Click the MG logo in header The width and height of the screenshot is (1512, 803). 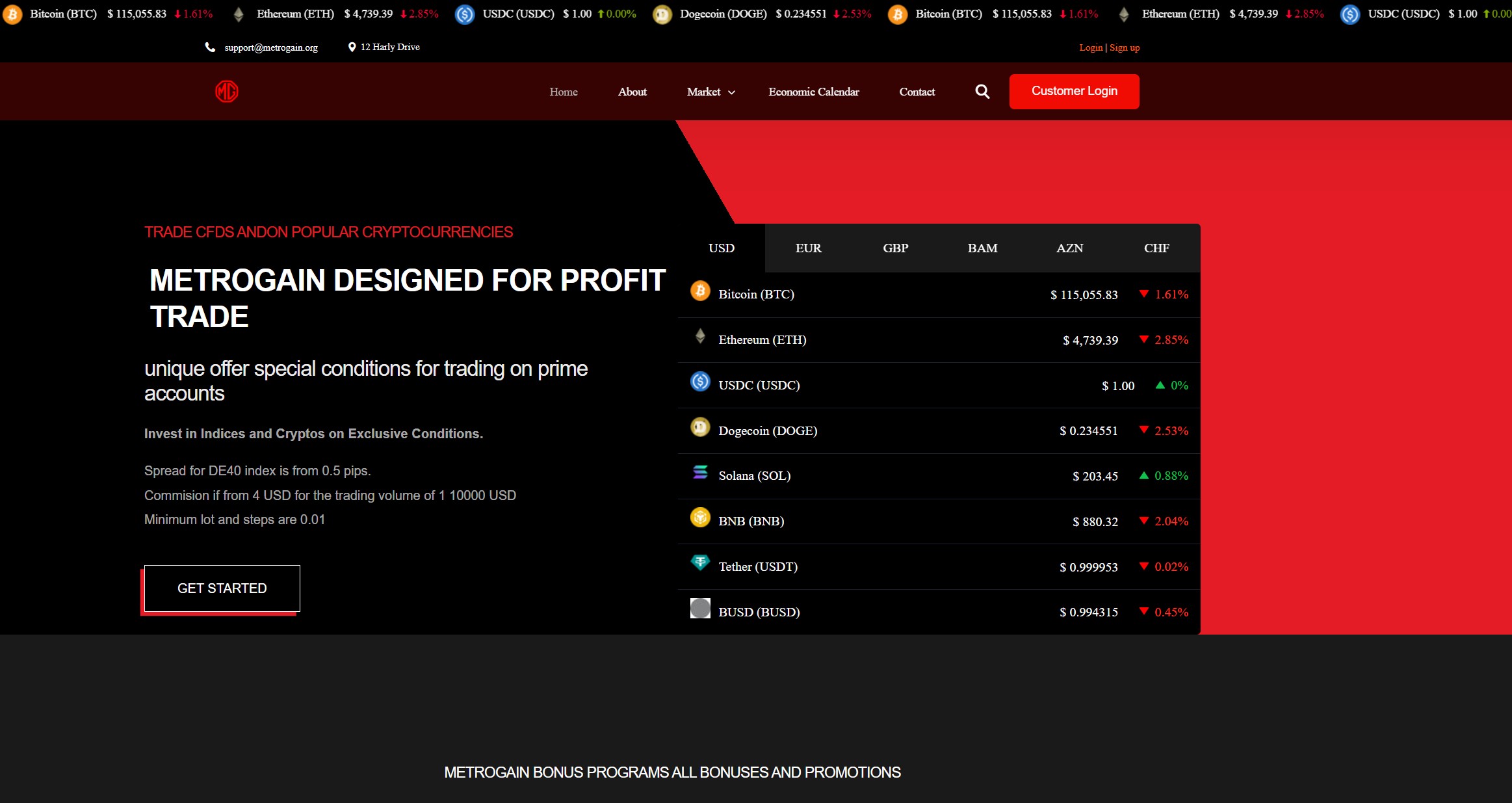pos(227,92)
